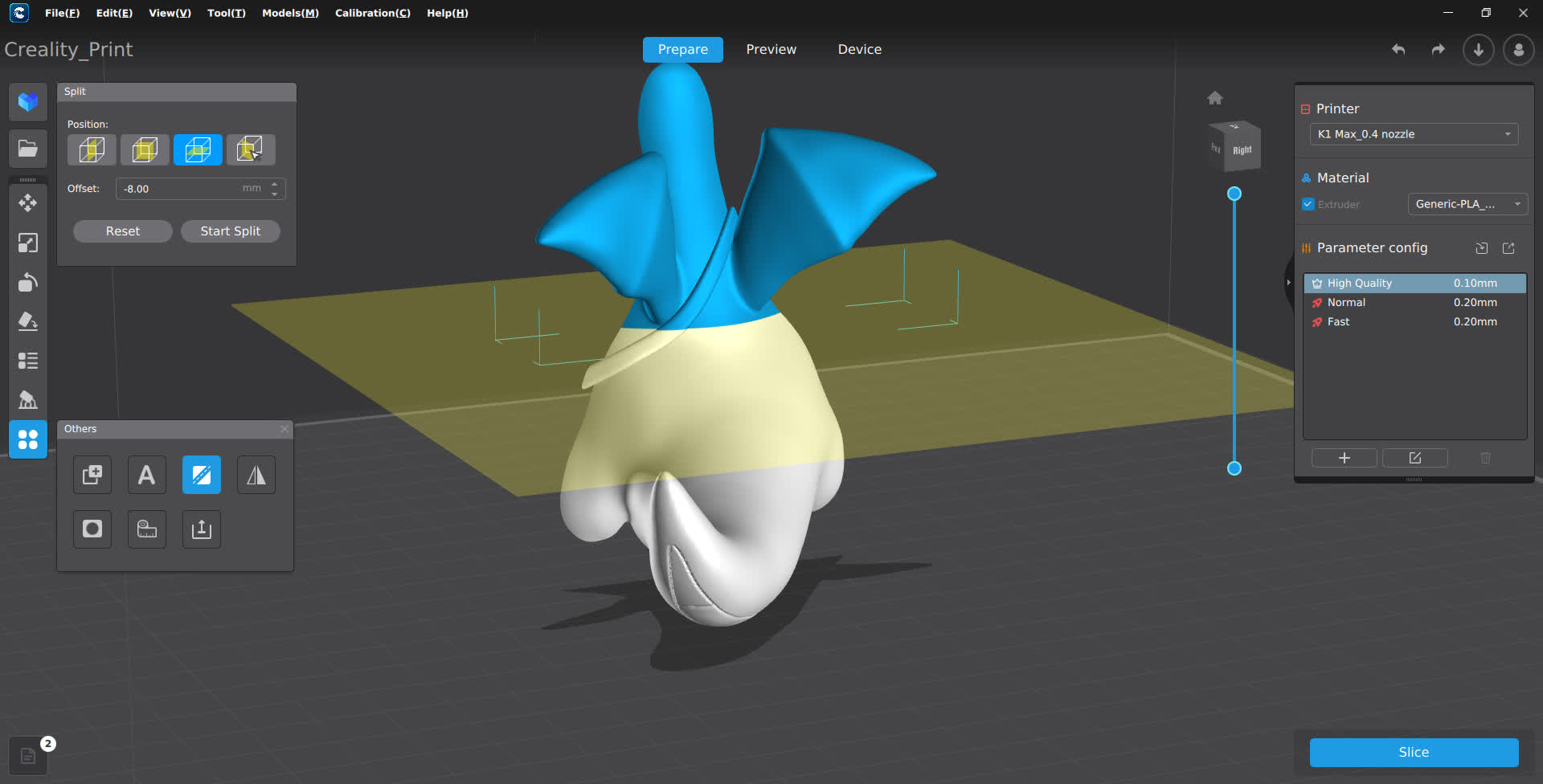Image resolution: width=1543 pixels, height=784 pixels.
Task: Switch to the Preview tab
Action: click(771, 49)
